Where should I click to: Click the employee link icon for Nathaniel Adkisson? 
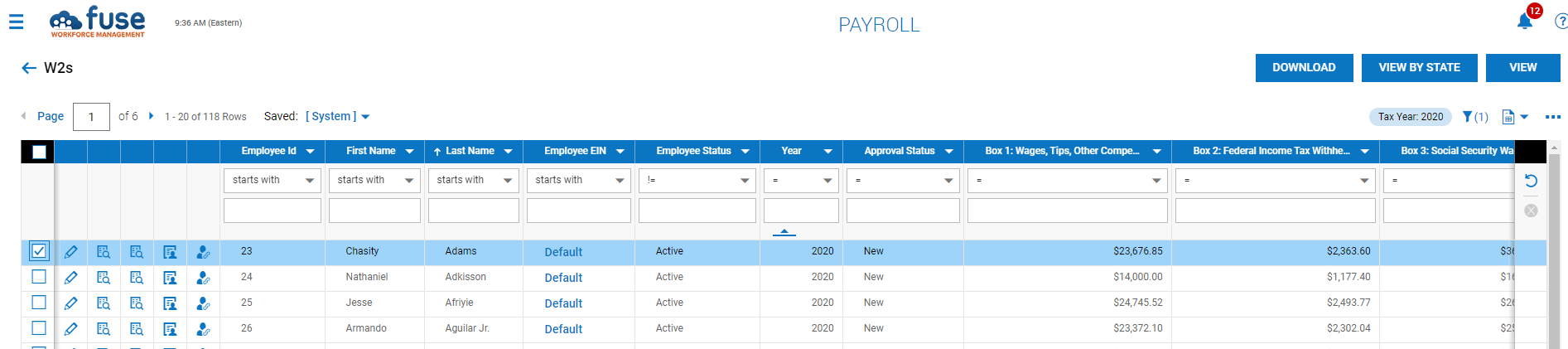203,278
